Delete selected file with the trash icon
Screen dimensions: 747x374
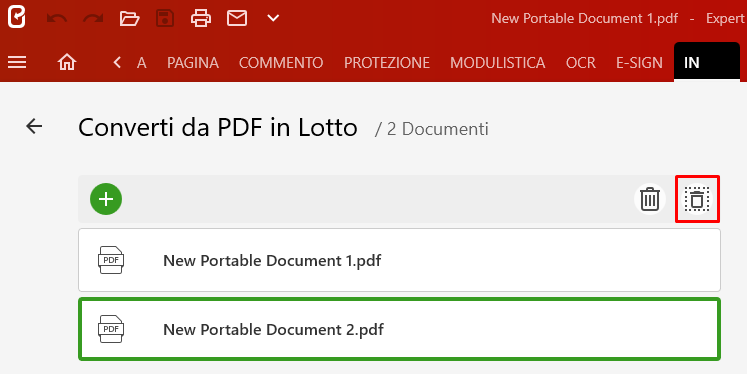(650, 199)
